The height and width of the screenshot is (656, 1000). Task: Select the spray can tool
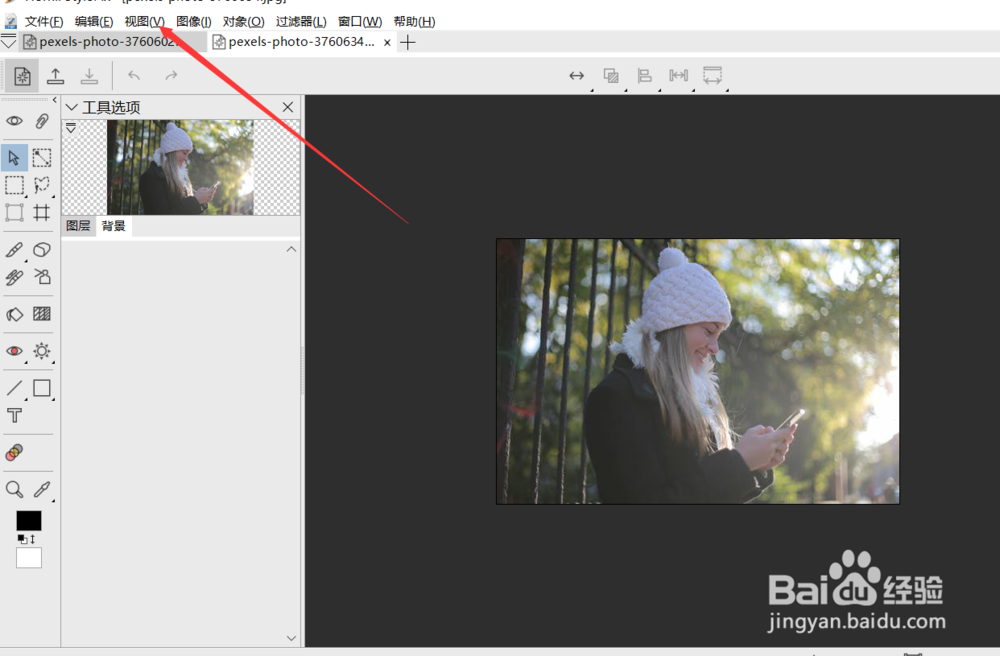pos(42,277)
